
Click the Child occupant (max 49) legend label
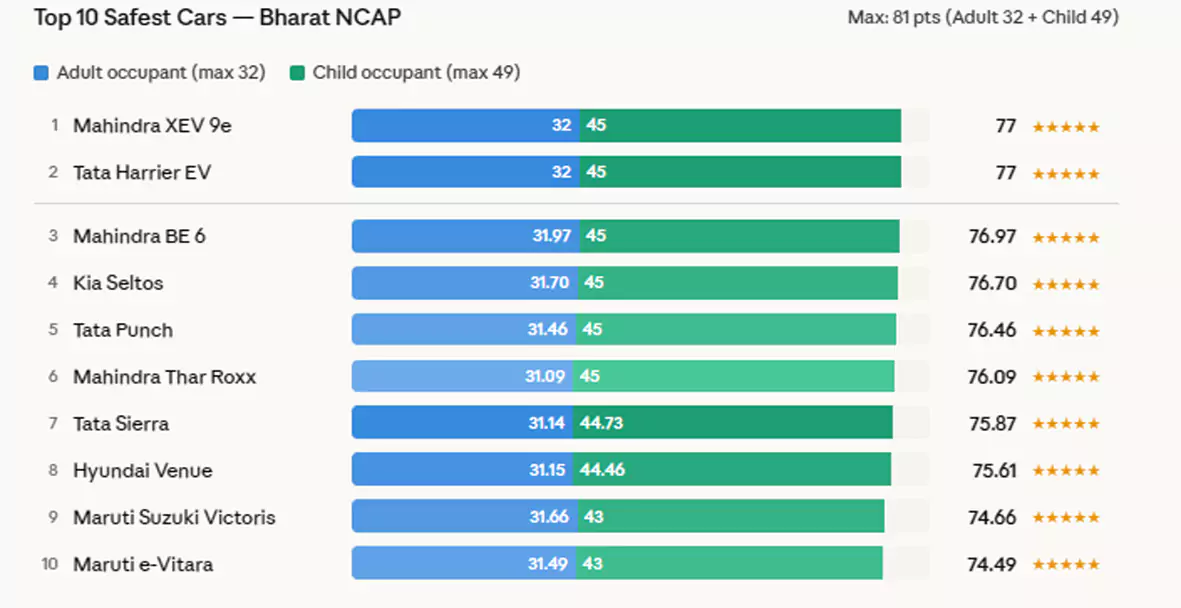[x=416, y=73]
